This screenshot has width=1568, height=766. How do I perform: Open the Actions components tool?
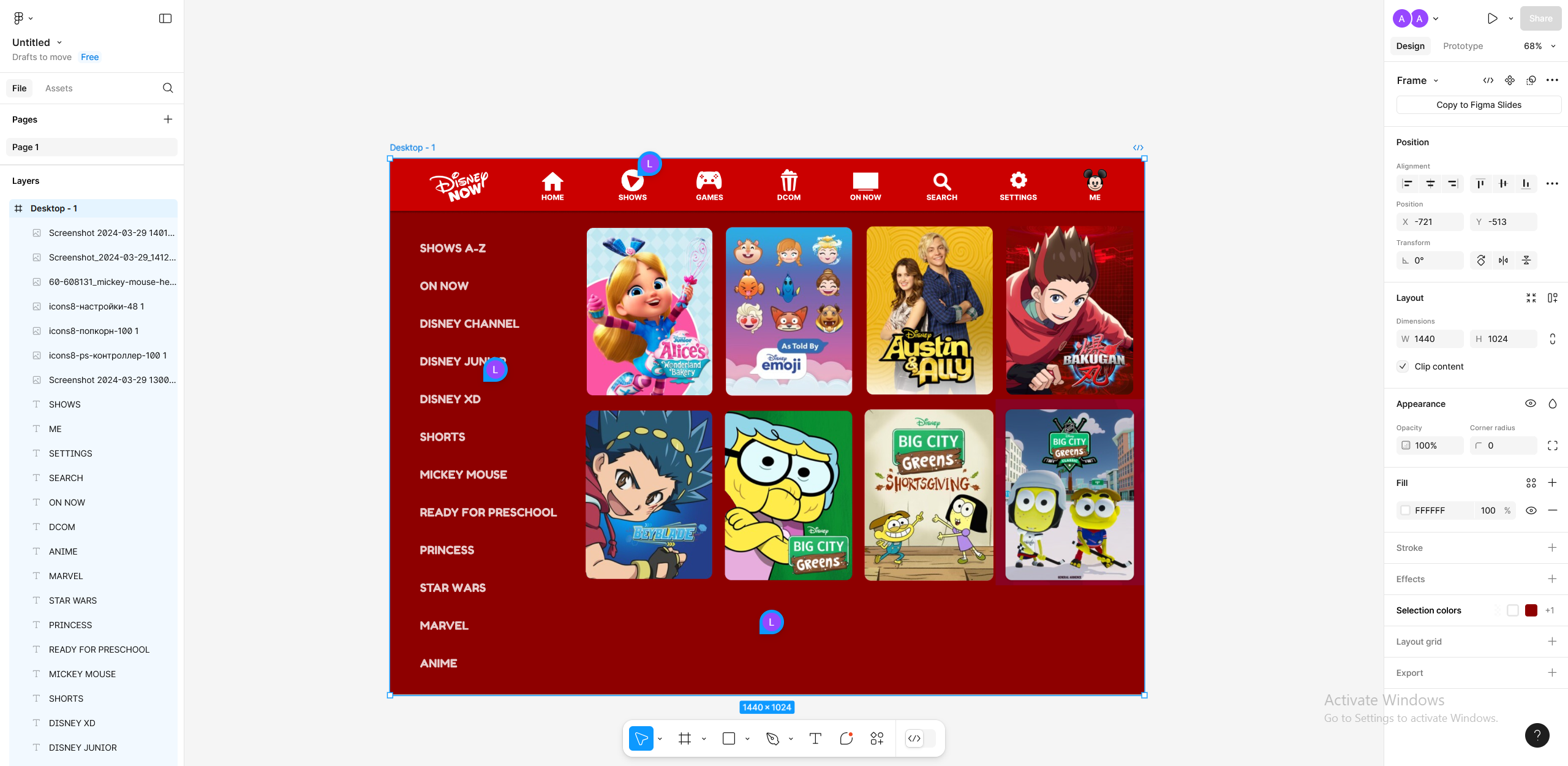(x=876, y=738)
